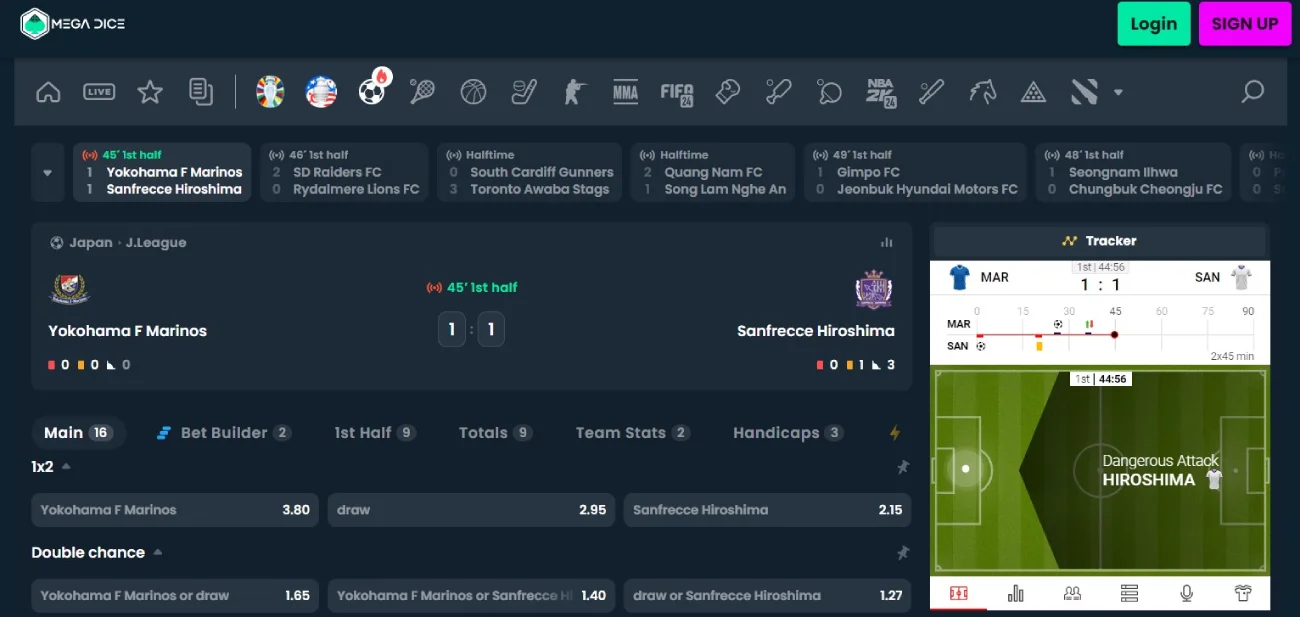Pin the 1x2 market
Image resolution: width=1300 pixels, height=617 pixels.
(x=903, y=466)
